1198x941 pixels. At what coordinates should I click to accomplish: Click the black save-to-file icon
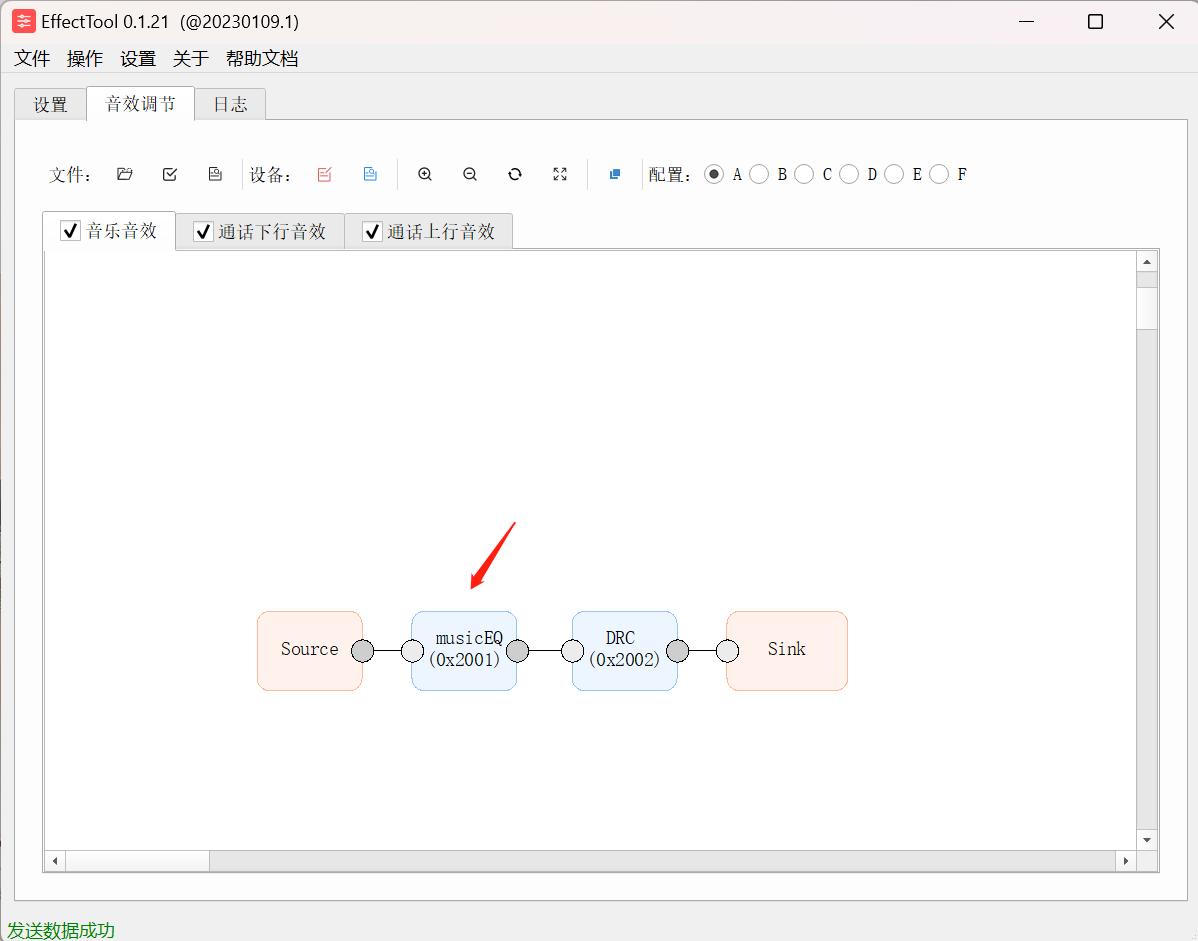point(215,174)
